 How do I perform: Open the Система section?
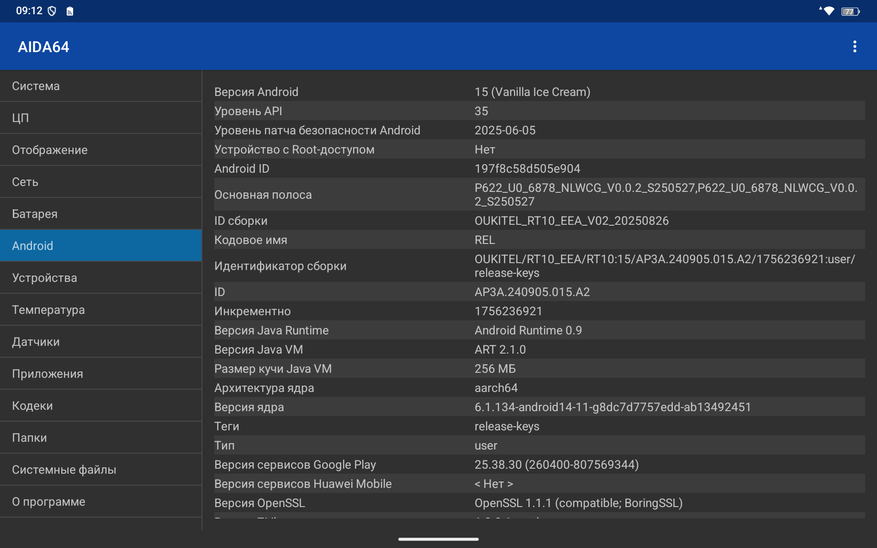100,86
